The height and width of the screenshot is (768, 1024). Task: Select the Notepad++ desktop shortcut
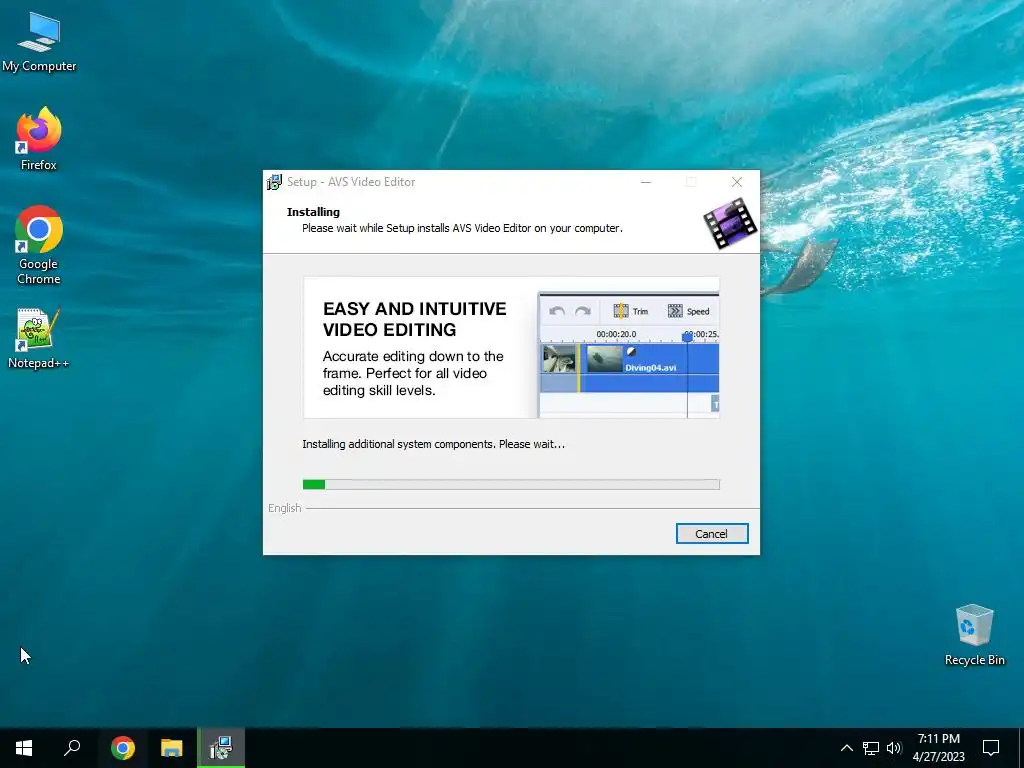click(x=39, y=338)
